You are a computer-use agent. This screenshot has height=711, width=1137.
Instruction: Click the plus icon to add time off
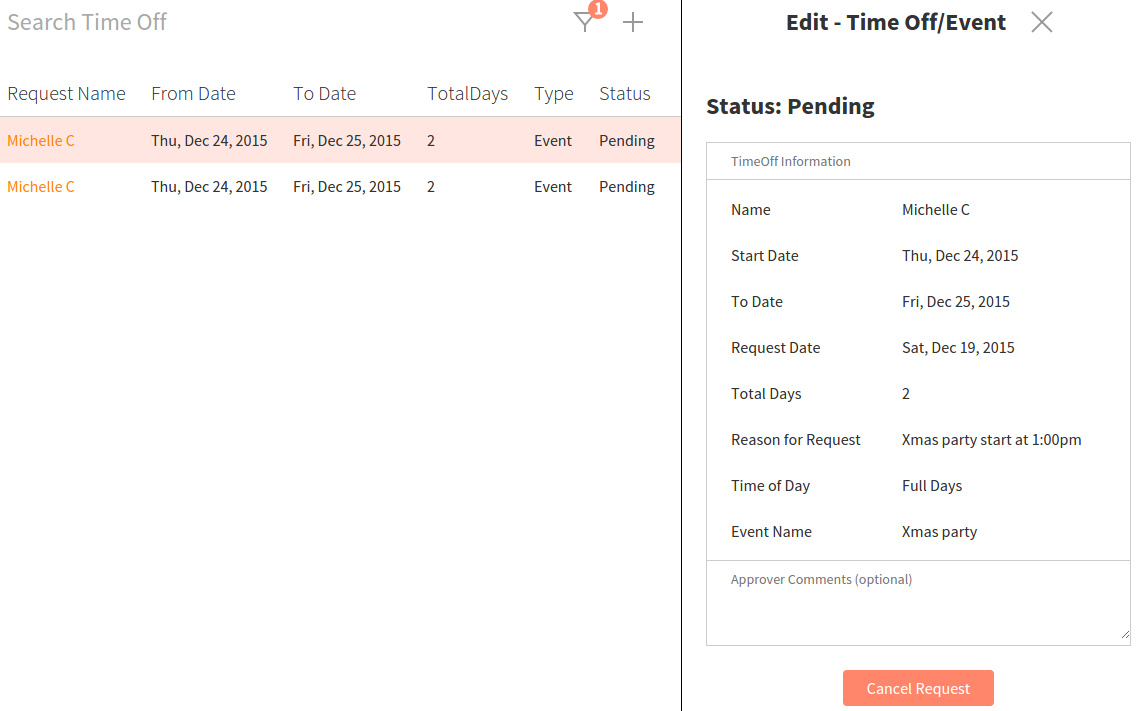coord(633,23)
